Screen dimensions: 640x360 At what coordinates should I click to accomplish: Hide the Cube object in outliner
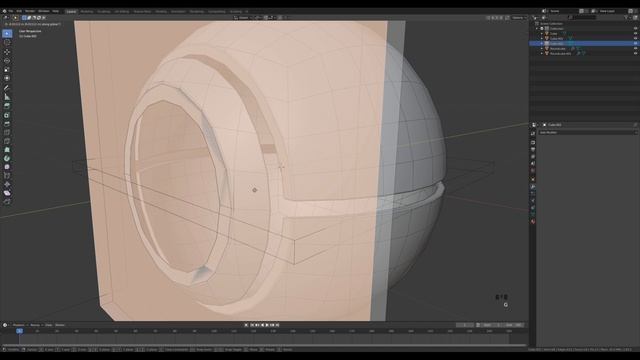[636, 33]
